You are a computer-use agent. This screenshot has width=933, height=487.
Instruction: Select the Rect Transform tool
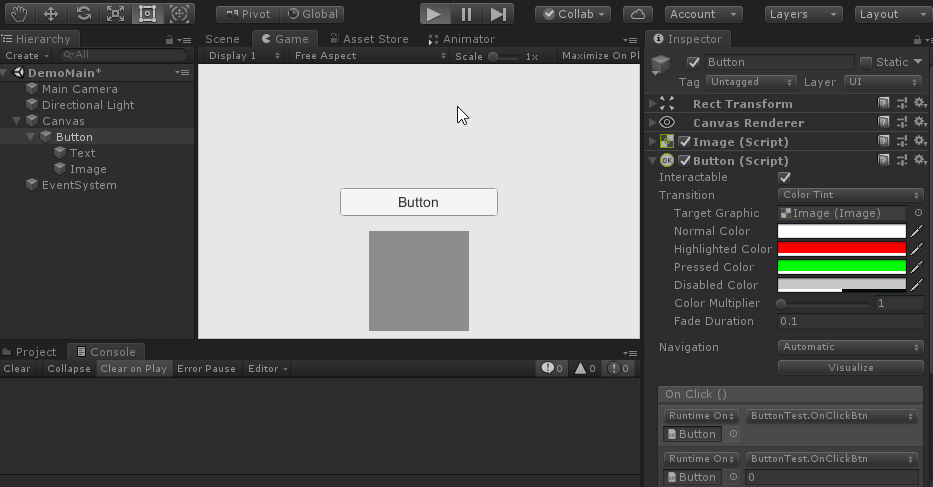pos(147,14)
